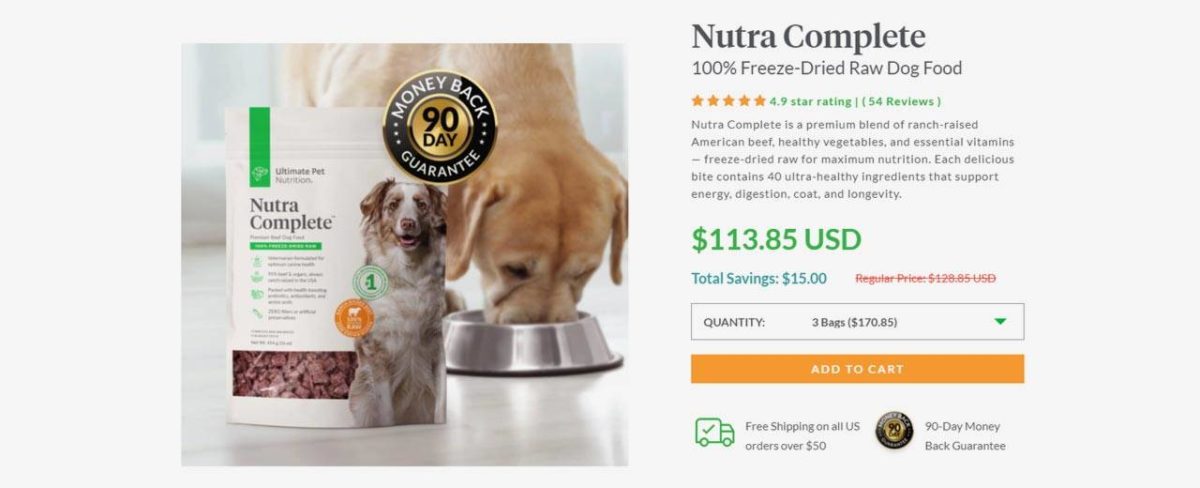This screenshot has width=1200, height=488.
Task: Click the free shipping truck icon
Action: [714, 431]
